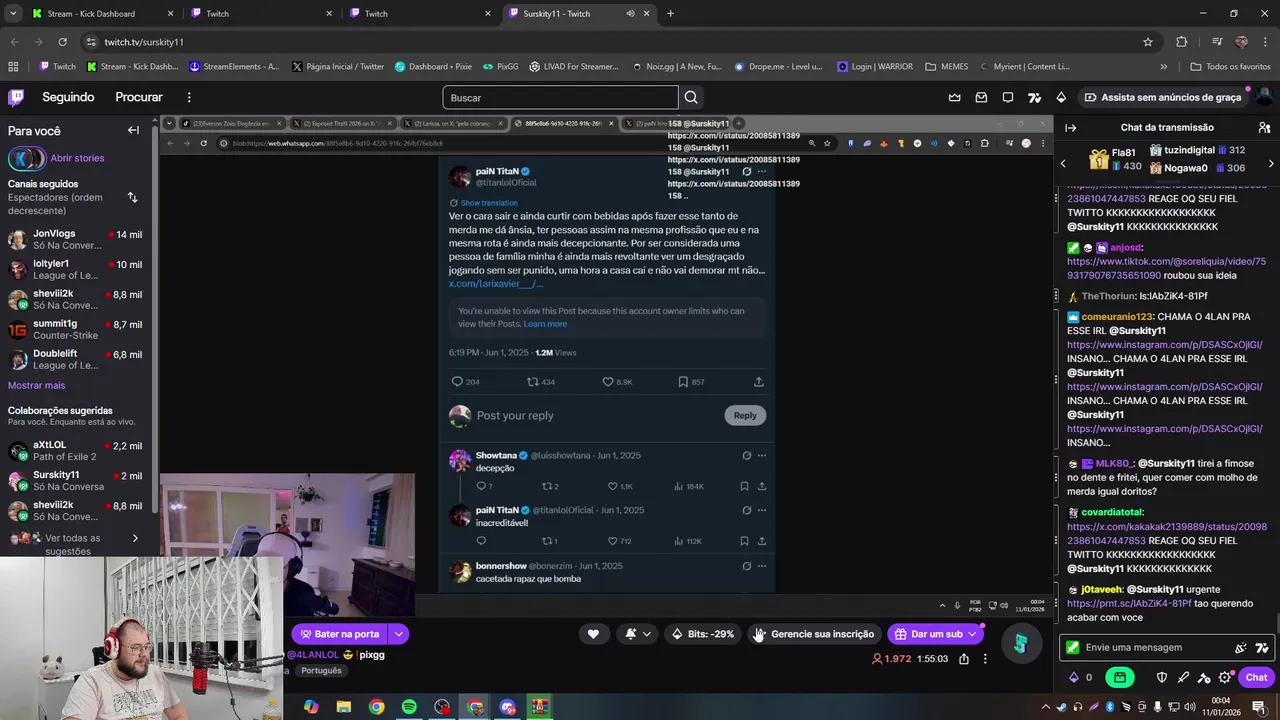Open StreamElements bookmark
The image size is (1280, 720).
[233, 67]
